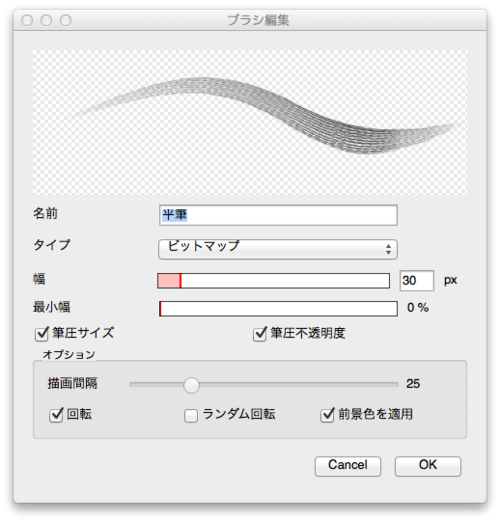This screenshot has height=522, width=500.
Task: Click the 最小幅 label
Action: click(x=52, y=307)
